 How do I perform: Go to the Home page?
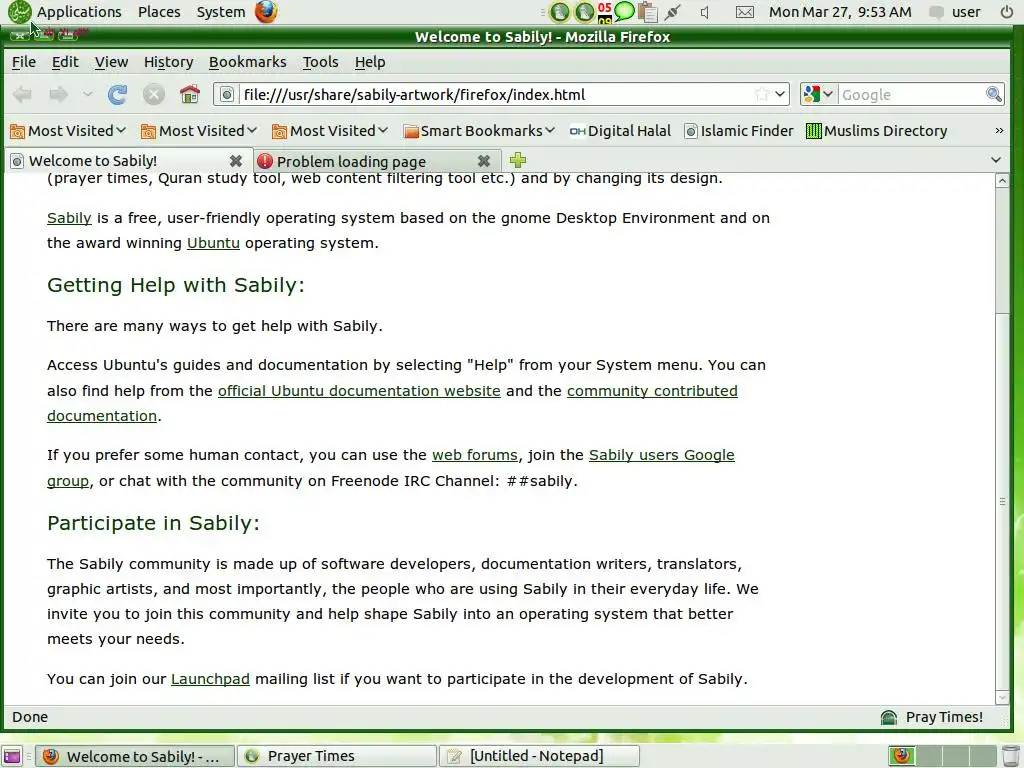coord(190,95)
